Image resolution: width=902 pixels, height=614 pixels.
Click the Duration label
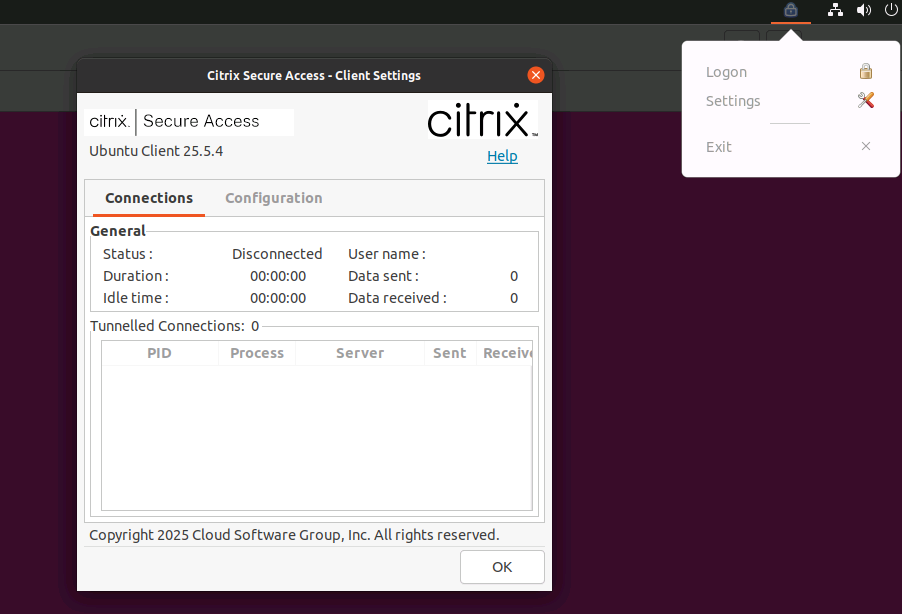coord(136,276)
